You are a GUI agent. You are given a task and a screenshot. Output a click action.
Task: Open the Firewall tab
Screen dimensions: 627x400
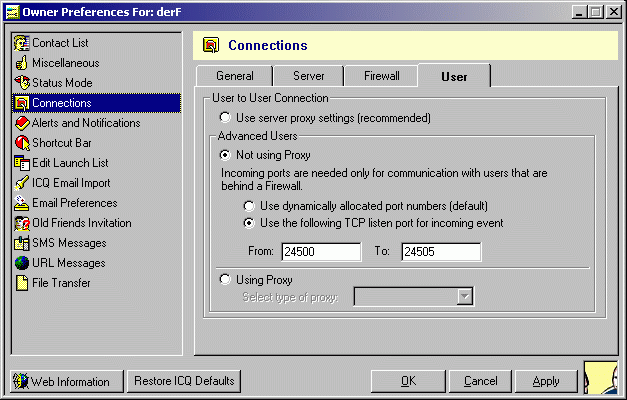(x=381, y=76)
